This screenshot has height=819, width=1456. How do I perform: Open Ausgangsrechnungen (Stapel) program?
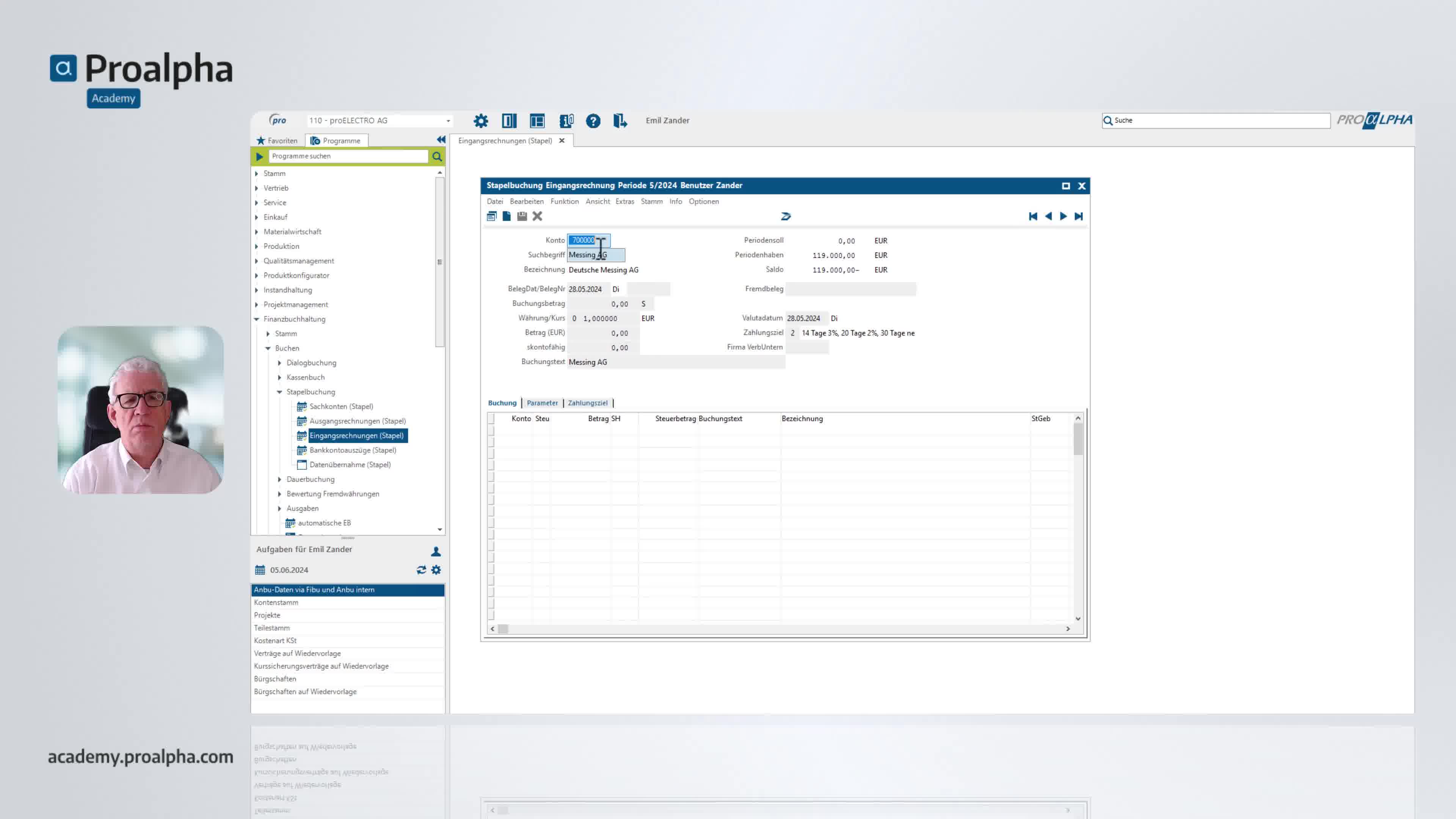coord(357,421)
